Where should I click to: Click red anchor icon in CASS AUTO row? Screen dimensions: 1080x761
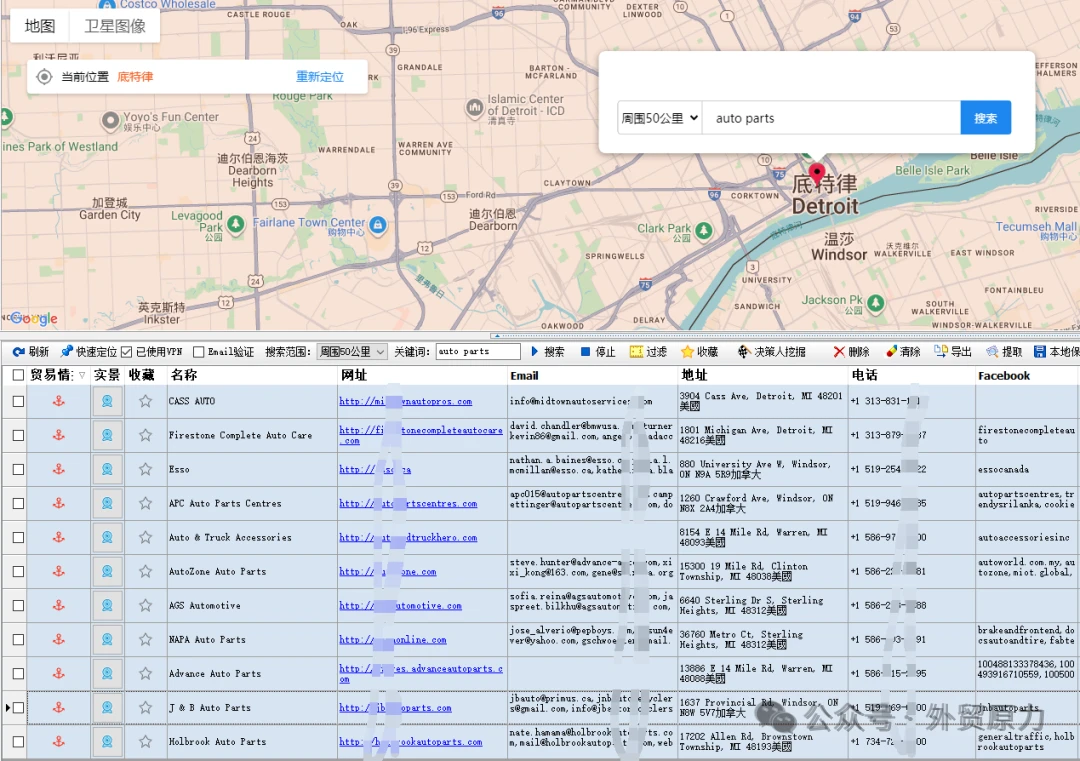tap(59, 401)
